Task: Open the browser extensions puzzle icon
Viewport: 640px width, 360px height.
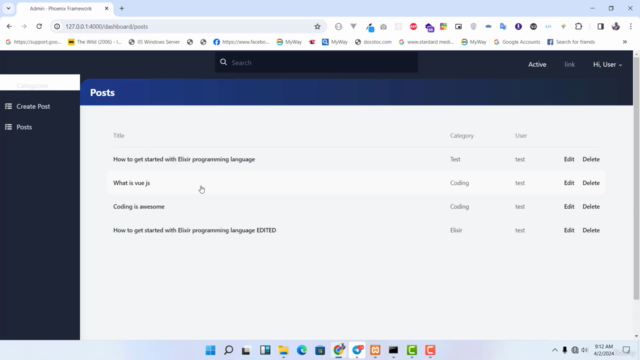Action: [x=578, y=27]
